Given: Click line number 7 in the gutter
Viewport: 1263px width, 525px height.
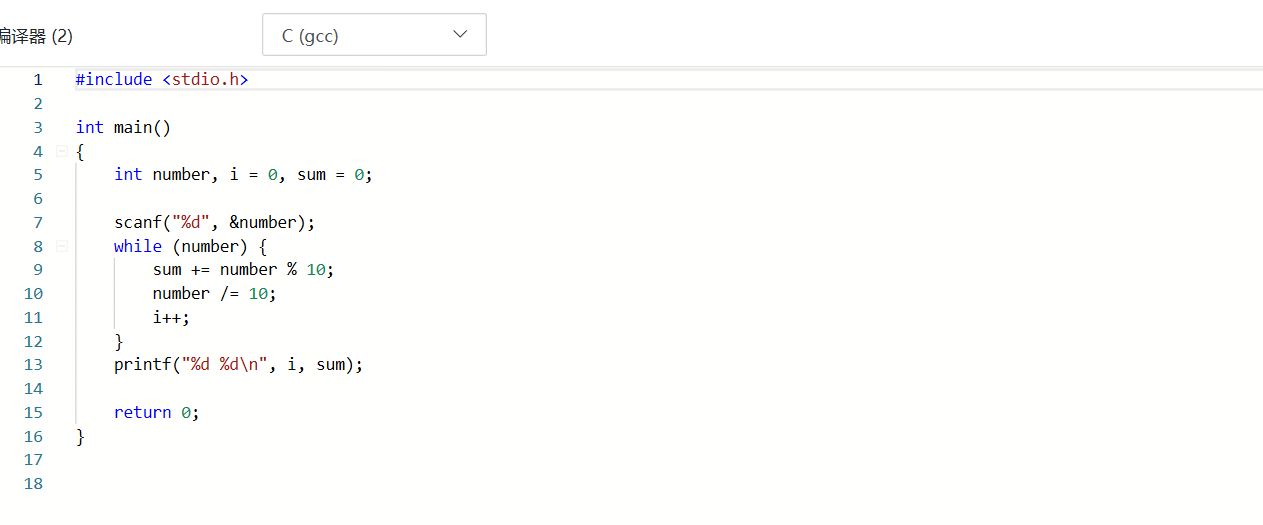Looking at the screenshot, I should (38, 222).
